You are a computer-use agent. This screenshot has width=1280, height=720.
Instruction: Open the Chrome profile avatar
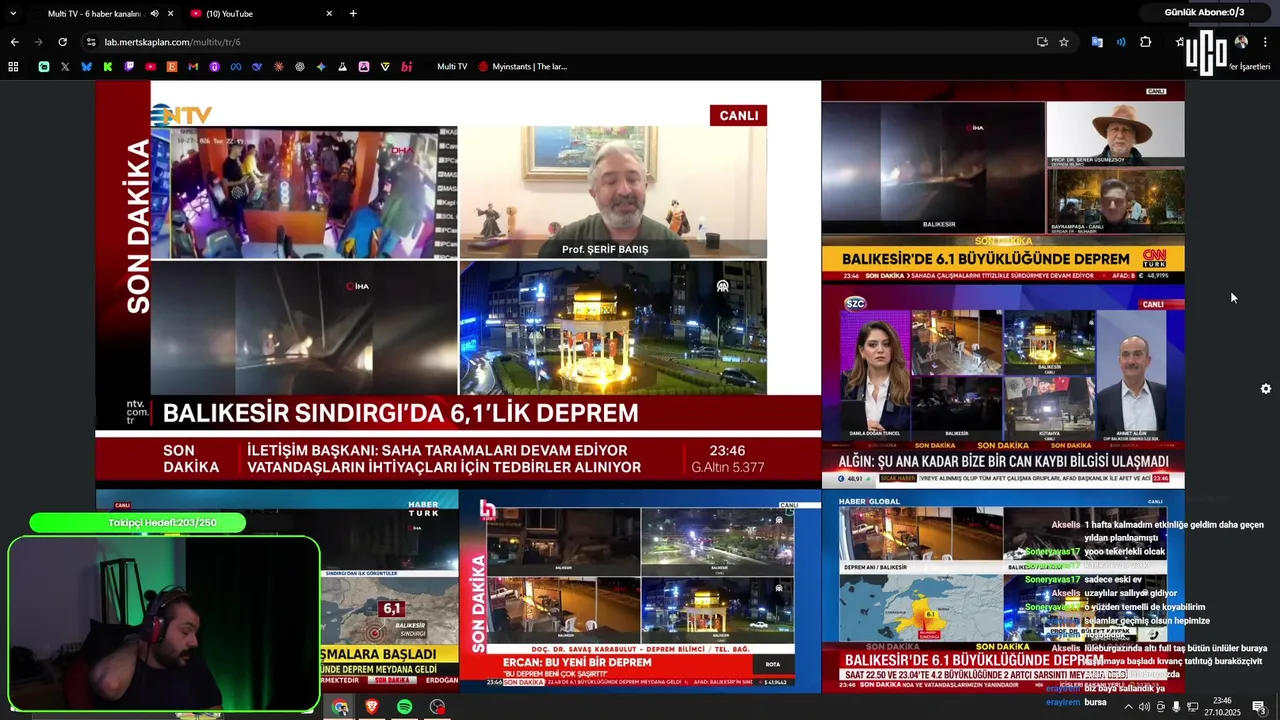tap(1241, 42)
